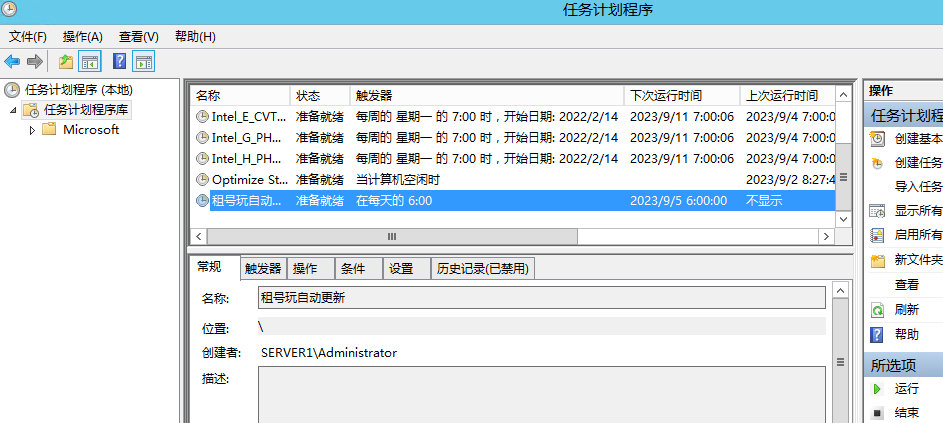Select the Intel_G_PH task row
943x423 pixels.
[x=513, y=138]
